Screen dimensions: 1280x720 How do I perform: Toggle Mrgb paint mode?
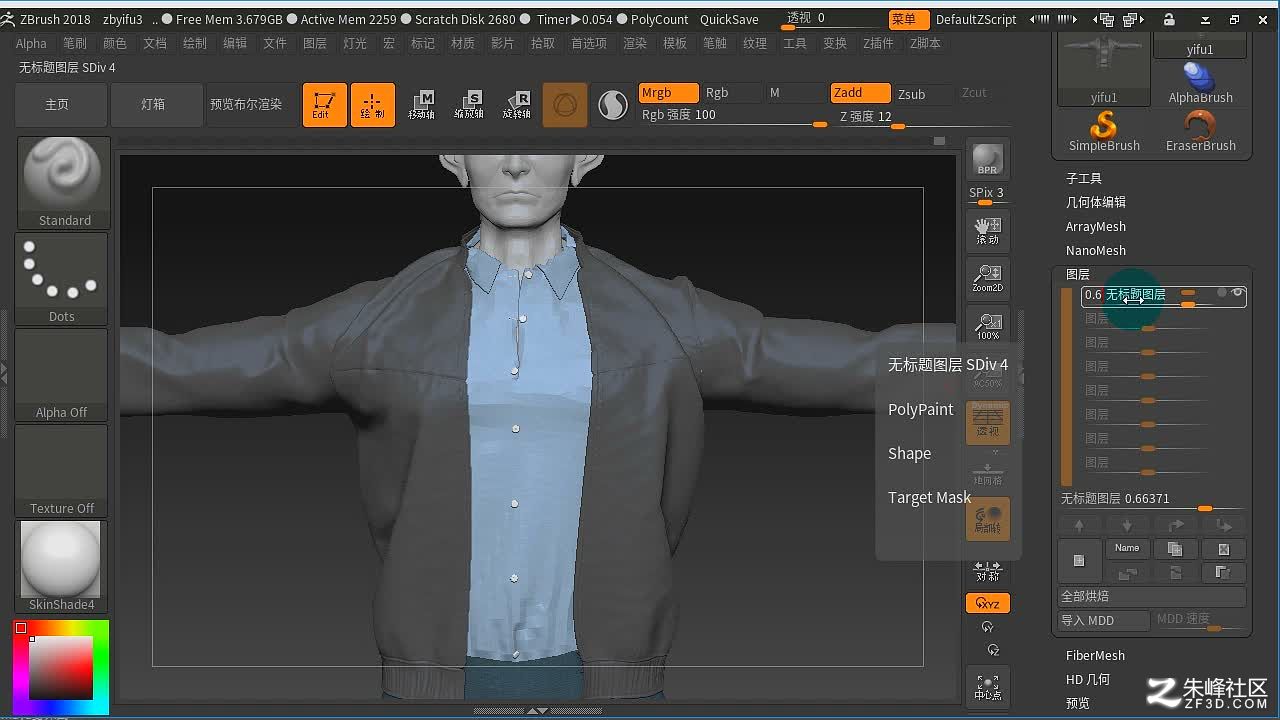coord(668,93)
